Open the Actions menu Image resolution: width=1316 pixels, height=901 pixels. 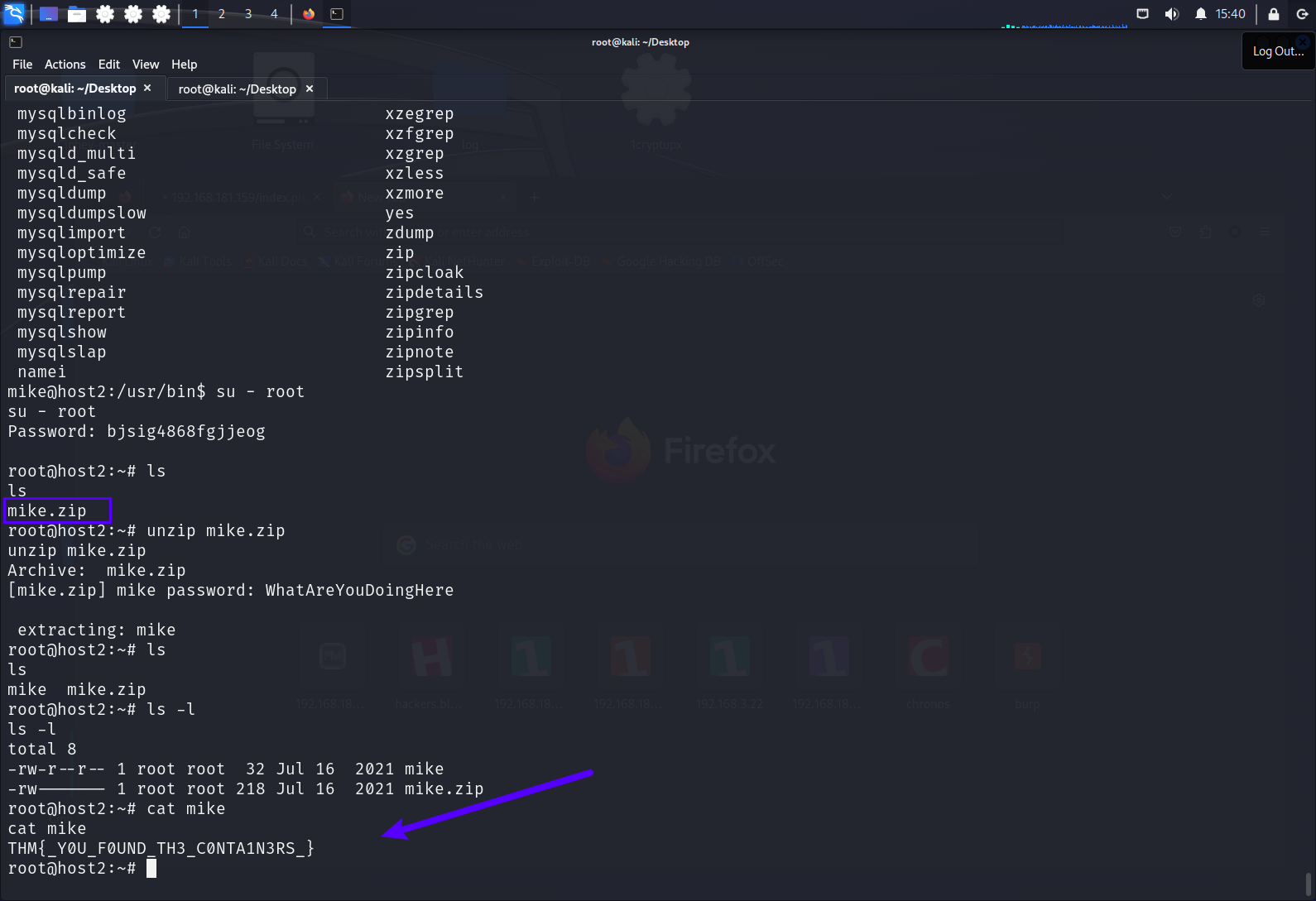click(x=65, y=65)
